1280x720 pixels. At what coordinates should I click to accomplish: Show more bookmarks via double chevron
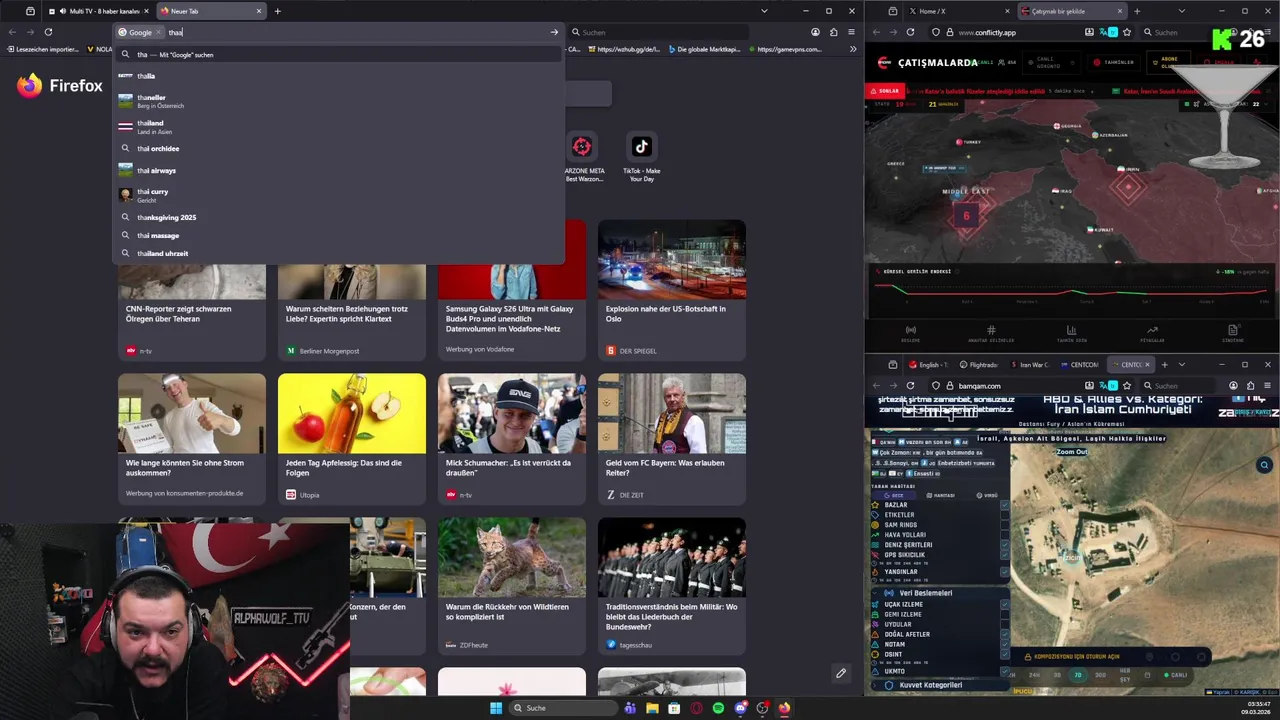click(853, 49)
